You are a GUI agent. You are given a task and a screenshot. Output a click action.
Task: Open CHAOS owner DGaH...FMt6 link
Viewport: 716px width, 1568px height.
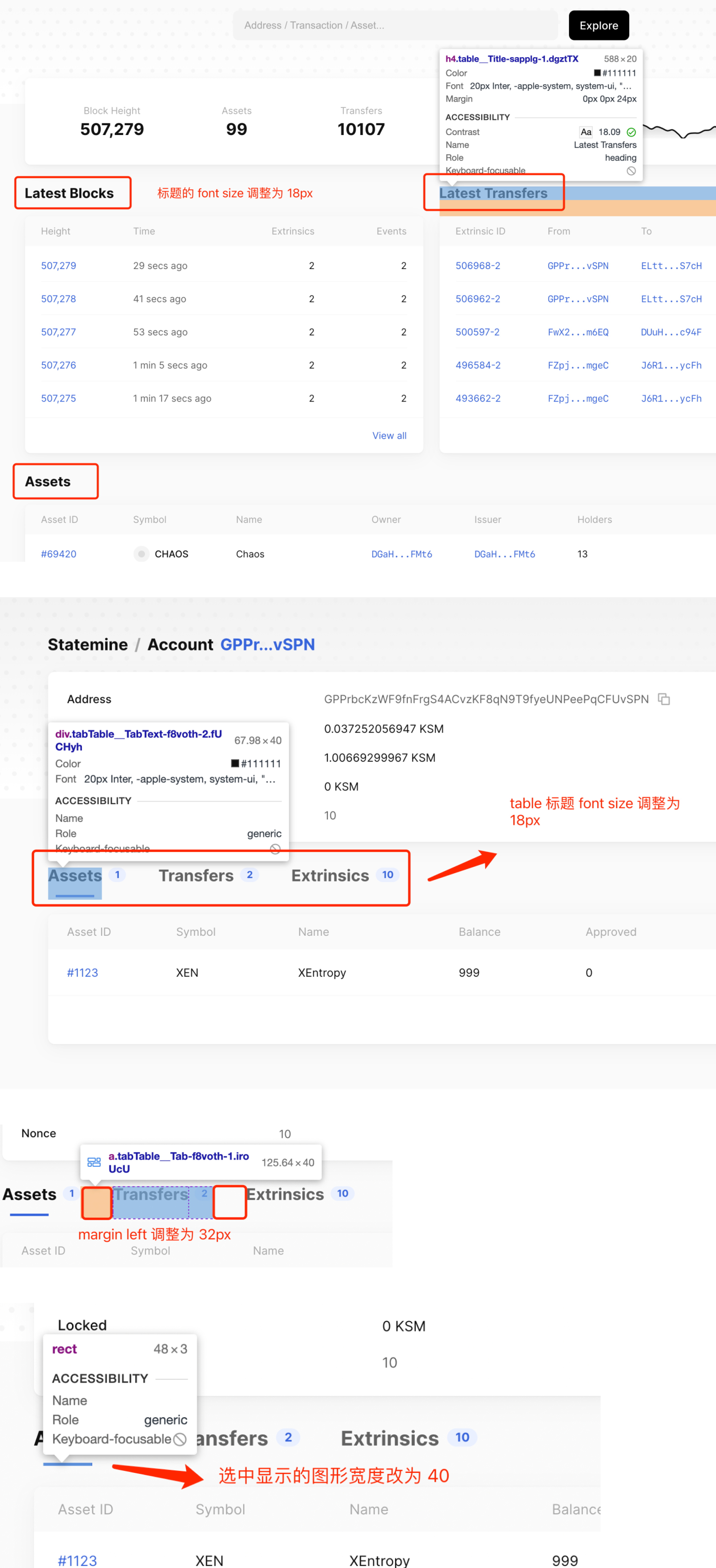coord(402,554)
